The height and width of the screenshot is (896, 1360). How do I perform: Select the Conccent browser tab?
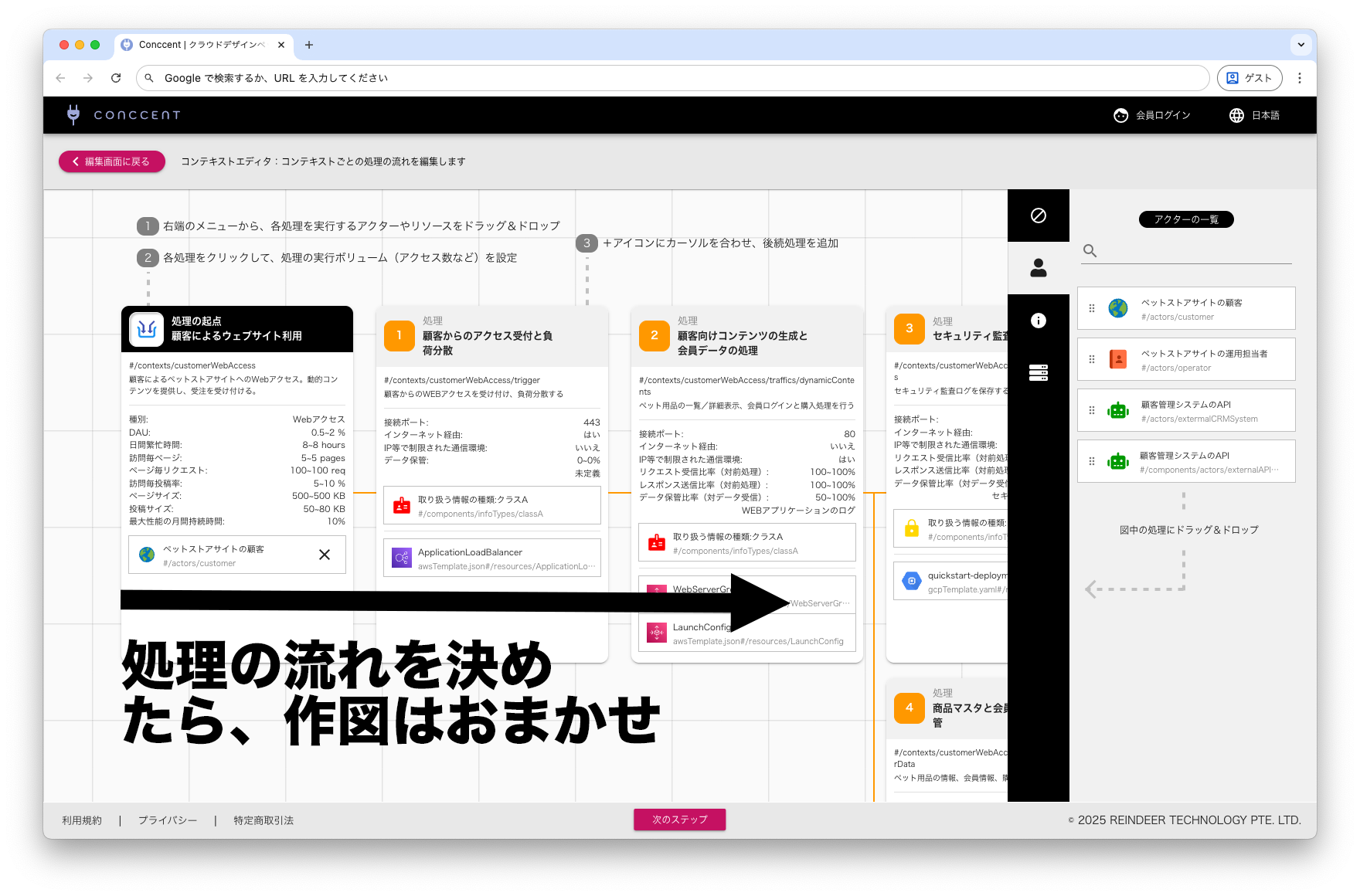pyautogui.click(x=204, y=45)
